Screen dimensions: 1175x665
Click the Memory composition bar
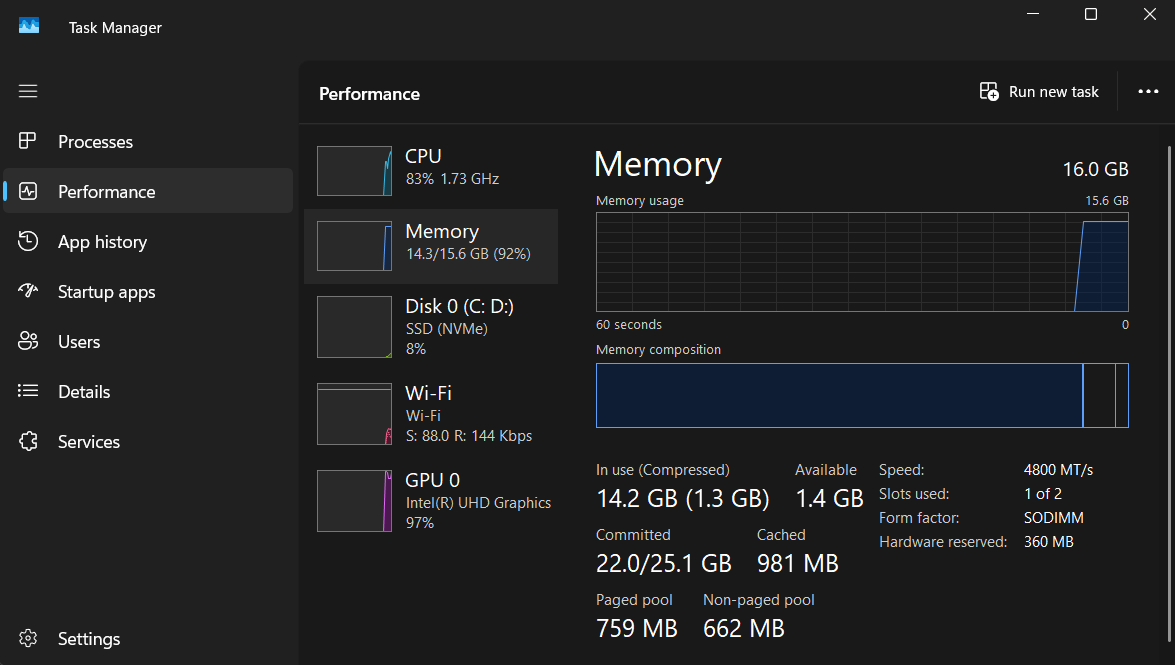pos(862,395)
